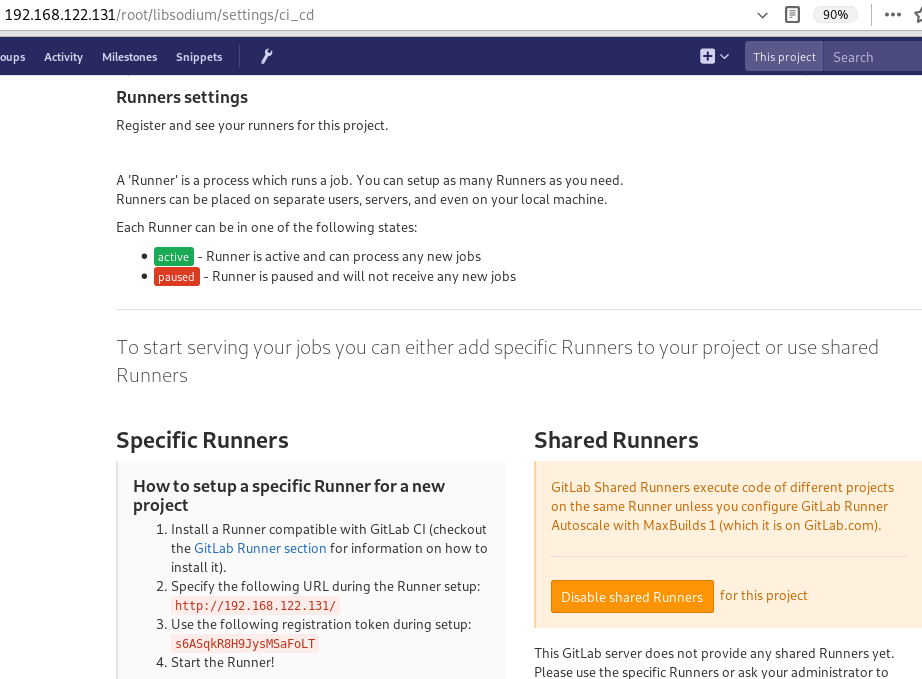
Task: Expand the chevron beside the plus icon
Action: (725, 57)
